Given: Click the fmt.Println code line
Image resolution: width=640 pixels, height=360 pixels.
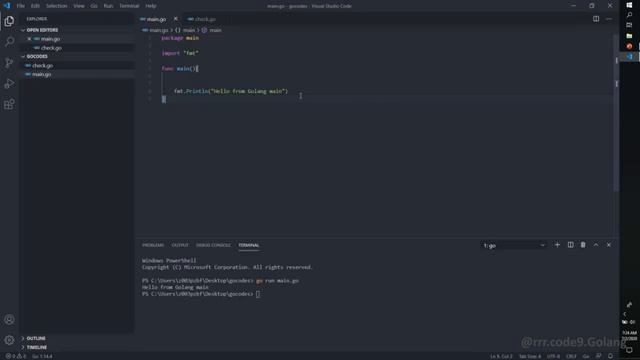Looking at the screenshot, I should click(x=231, y=91).
